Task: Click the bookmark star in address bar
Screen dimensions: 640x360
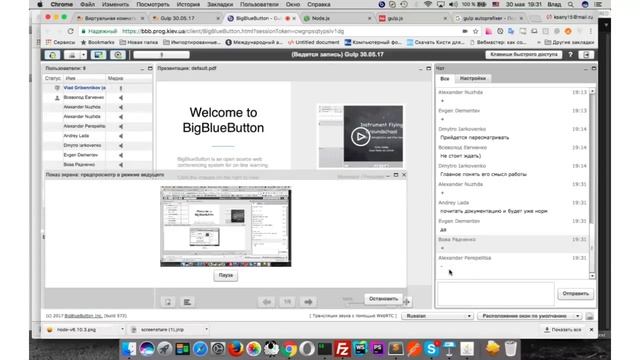Action: pos(476,31)
